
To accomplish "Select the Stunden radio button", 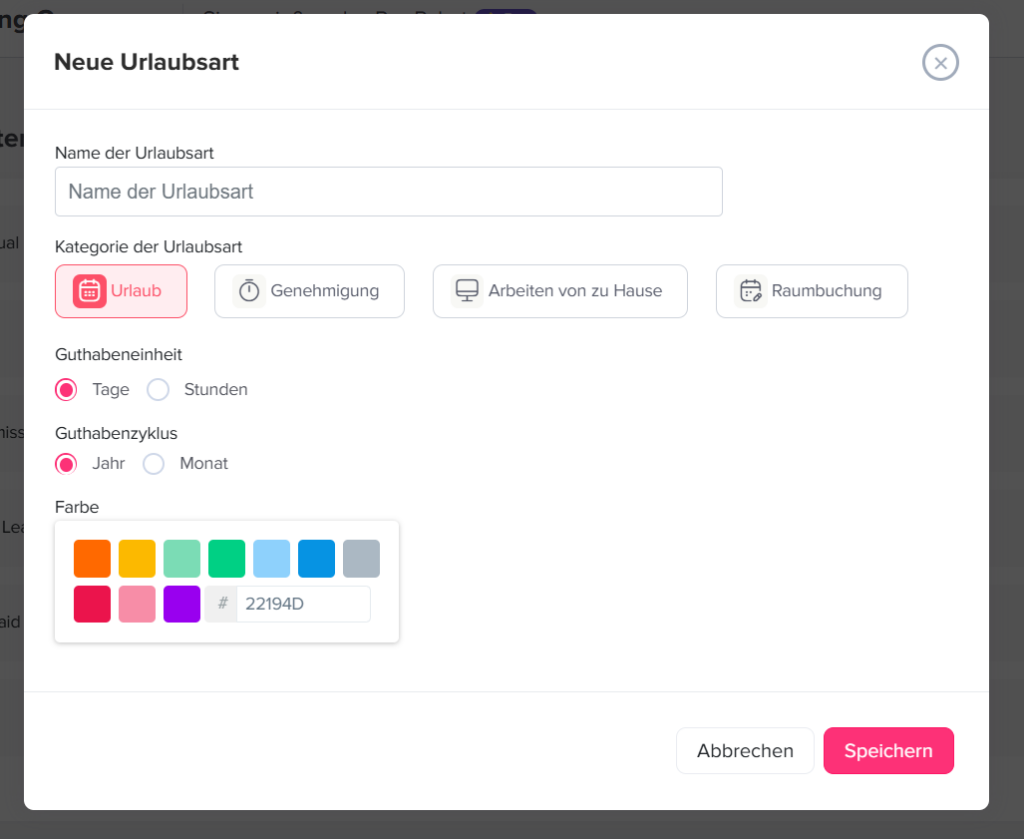I will (158, 390).
